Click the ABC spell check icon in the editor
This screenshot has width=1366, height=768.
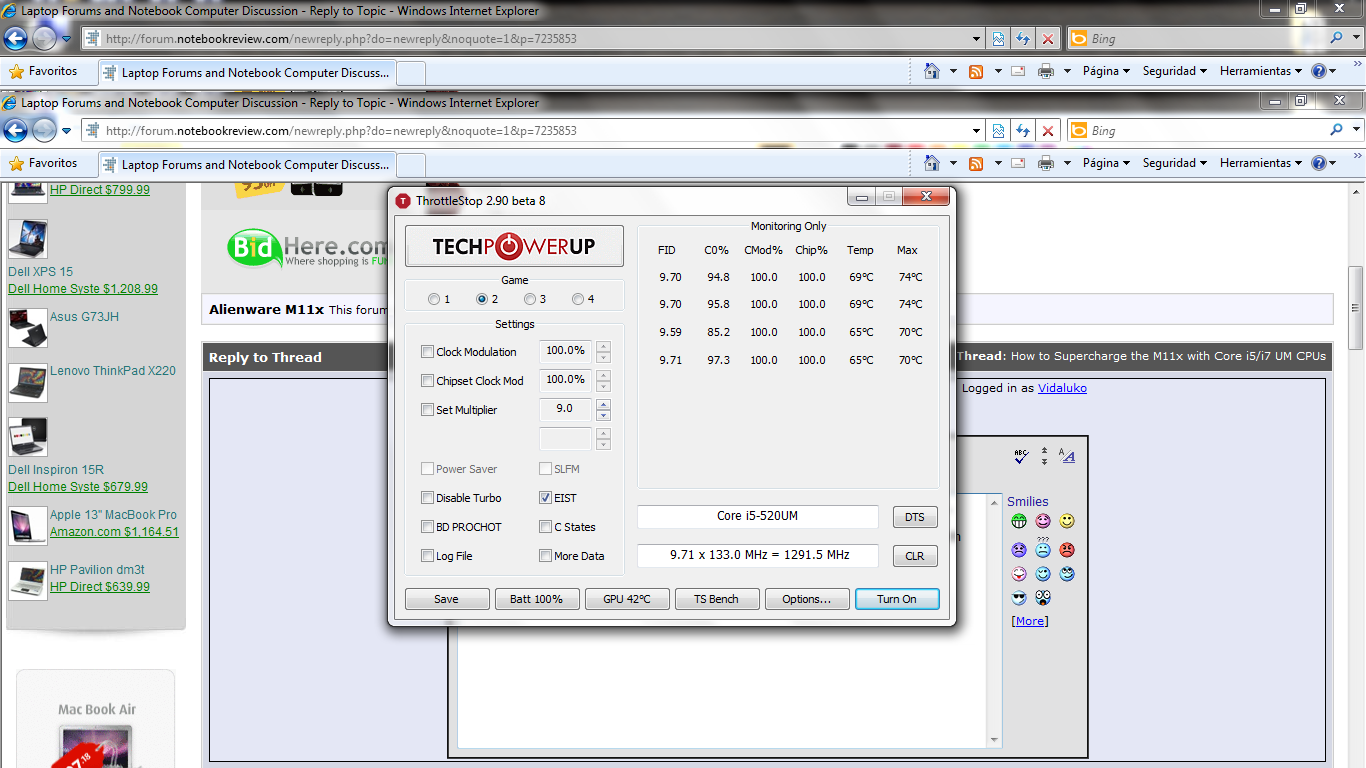1021,455
